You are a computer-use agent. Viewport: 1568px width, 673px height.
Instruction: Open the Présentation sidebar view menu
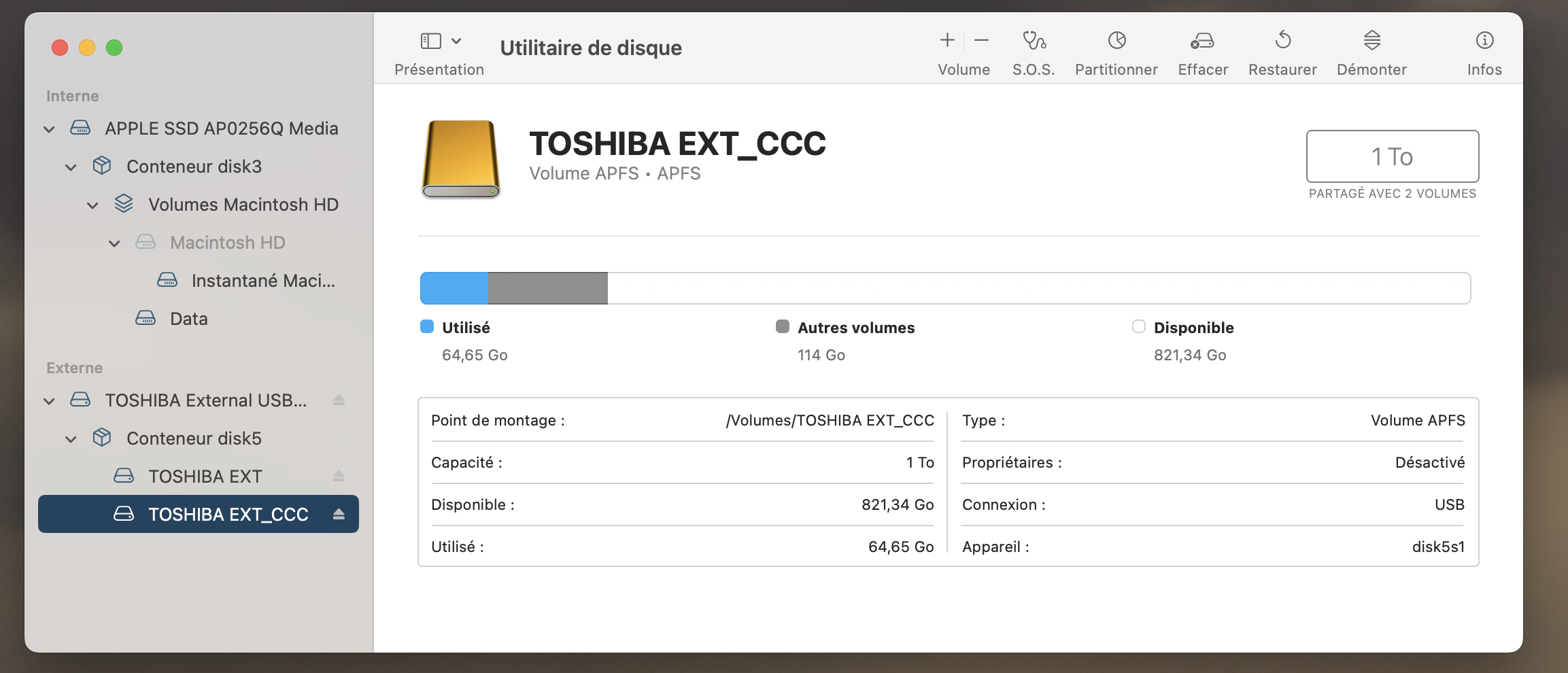pos(441,41)
